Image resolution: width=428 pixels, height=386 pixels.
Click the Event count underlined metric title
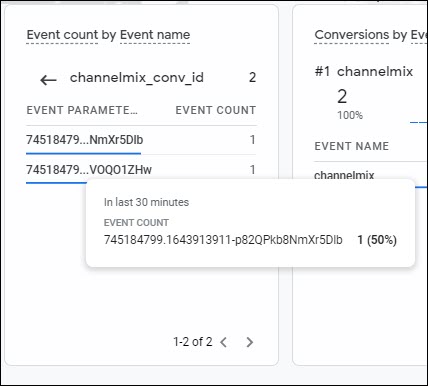(x=62, y=35)
